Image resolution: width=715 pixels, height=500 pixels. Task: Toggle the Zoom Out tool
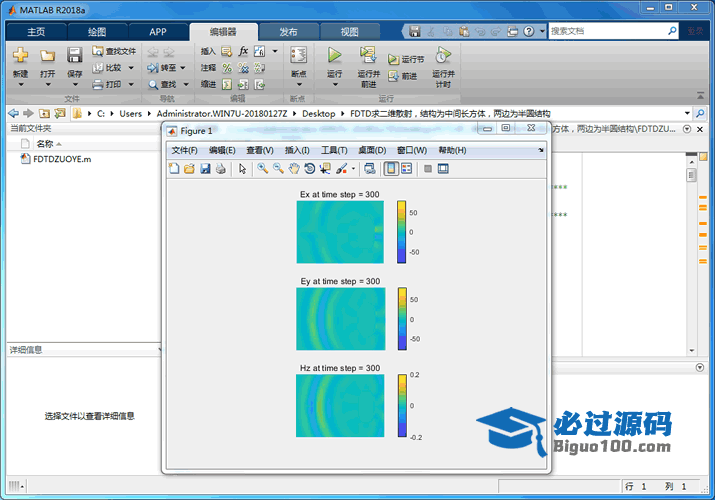(278, 169)
